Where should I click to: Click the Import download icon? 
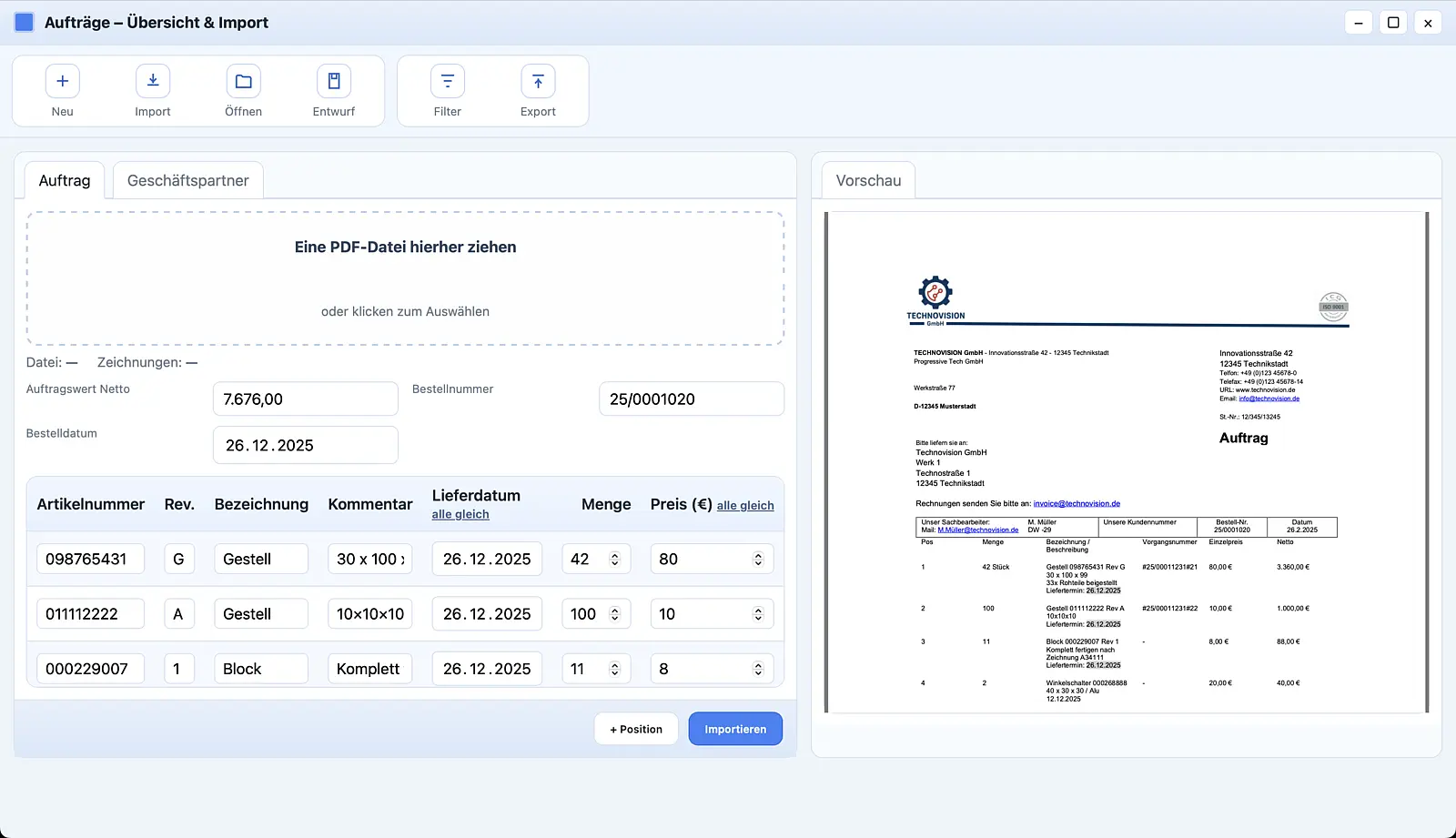tap(153, 82)
